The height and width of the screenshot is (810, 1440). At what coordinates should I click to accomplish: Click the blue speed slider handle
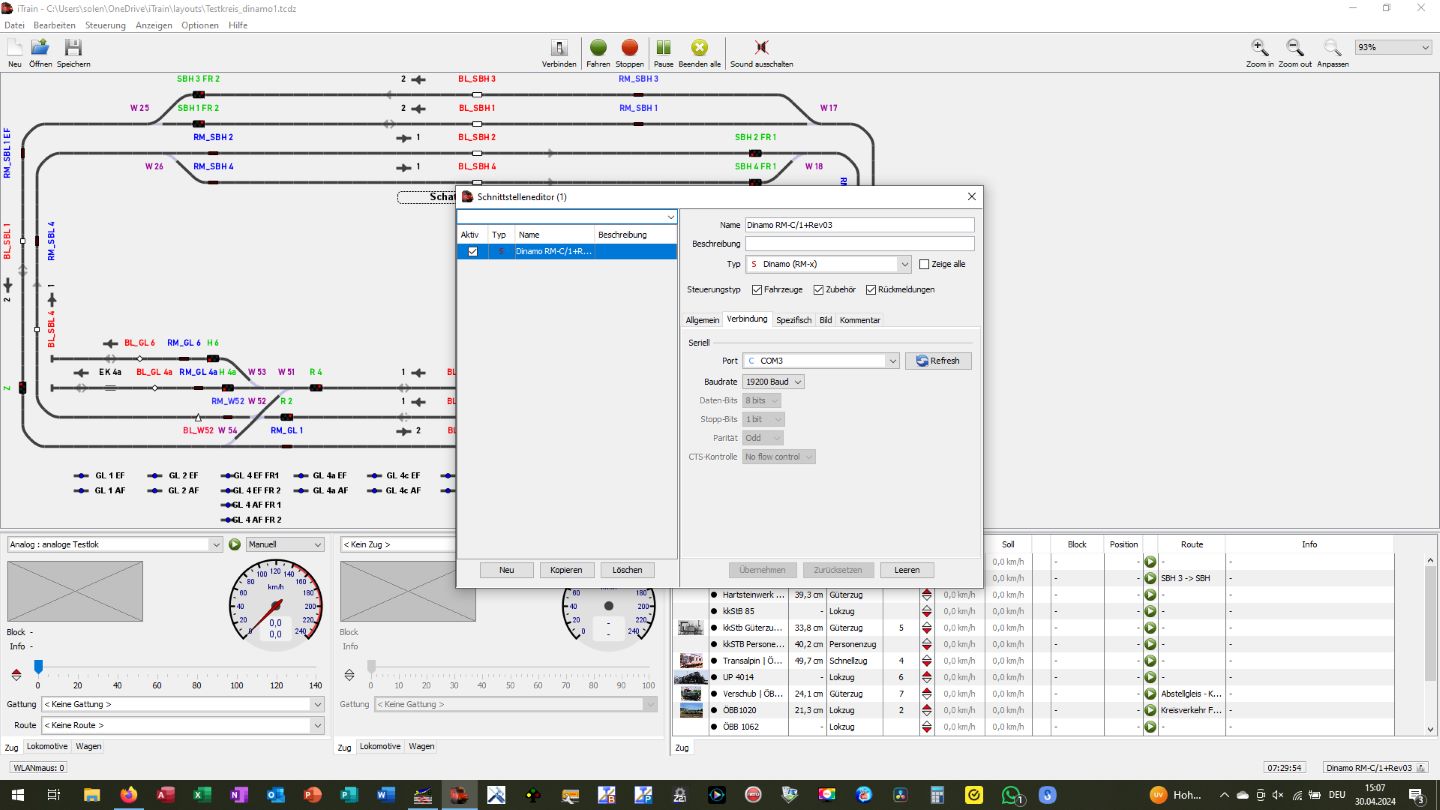(x=38, y=666)
